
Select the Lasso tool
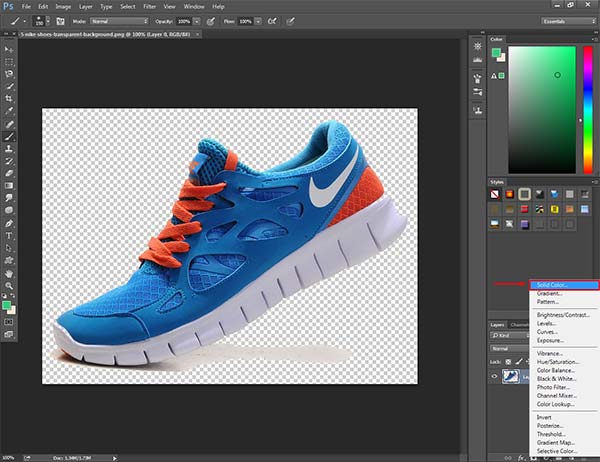pos(8,74)
